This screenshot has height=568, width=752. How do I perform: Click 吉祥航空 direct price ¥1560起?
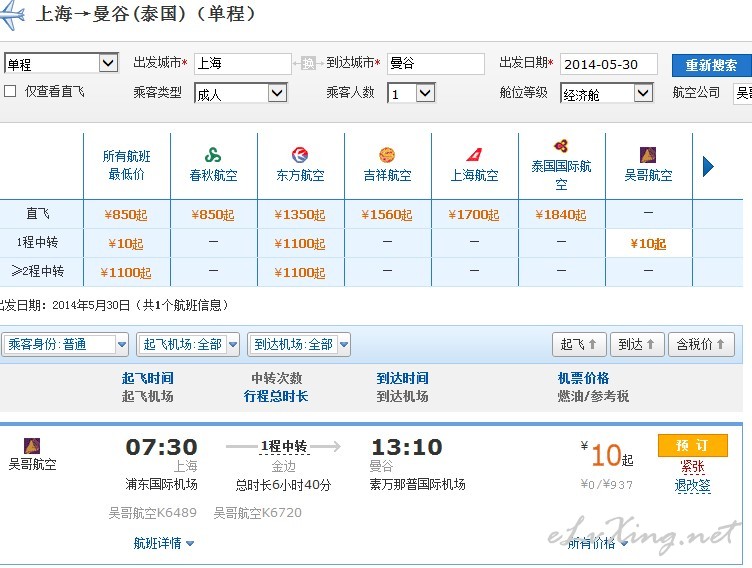(387, 214)
